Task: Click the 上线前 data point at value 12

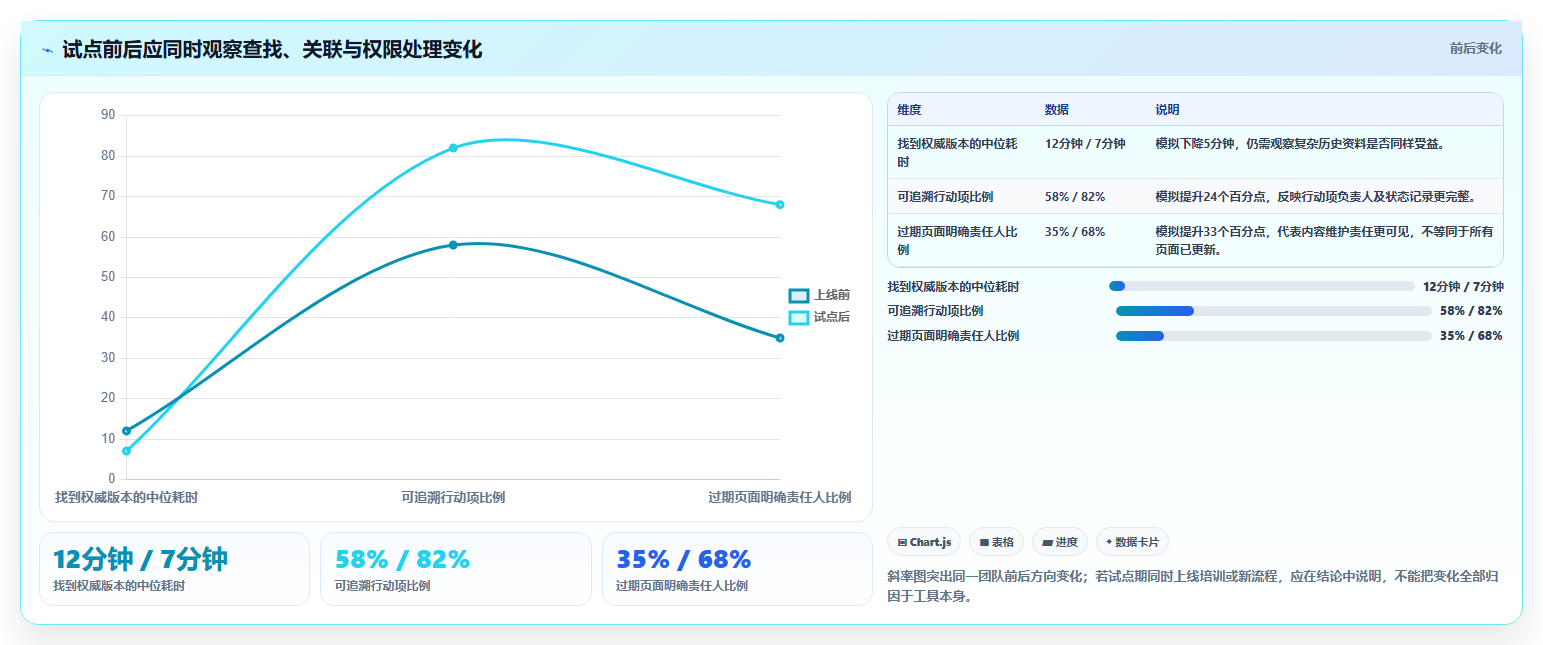Action: pyautogui.click(x=126, y=431)
